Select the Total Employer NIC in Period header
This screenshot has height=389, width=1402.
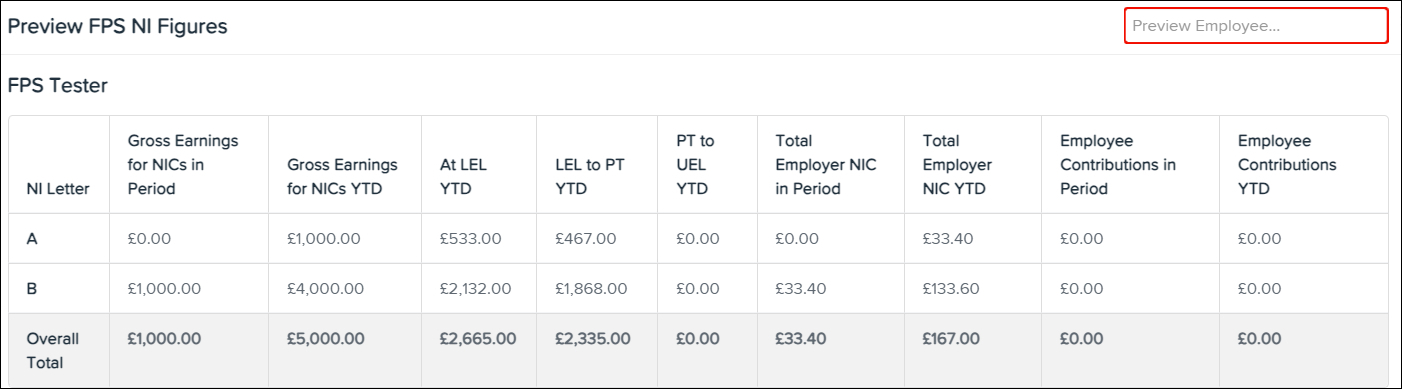[826, 164]
